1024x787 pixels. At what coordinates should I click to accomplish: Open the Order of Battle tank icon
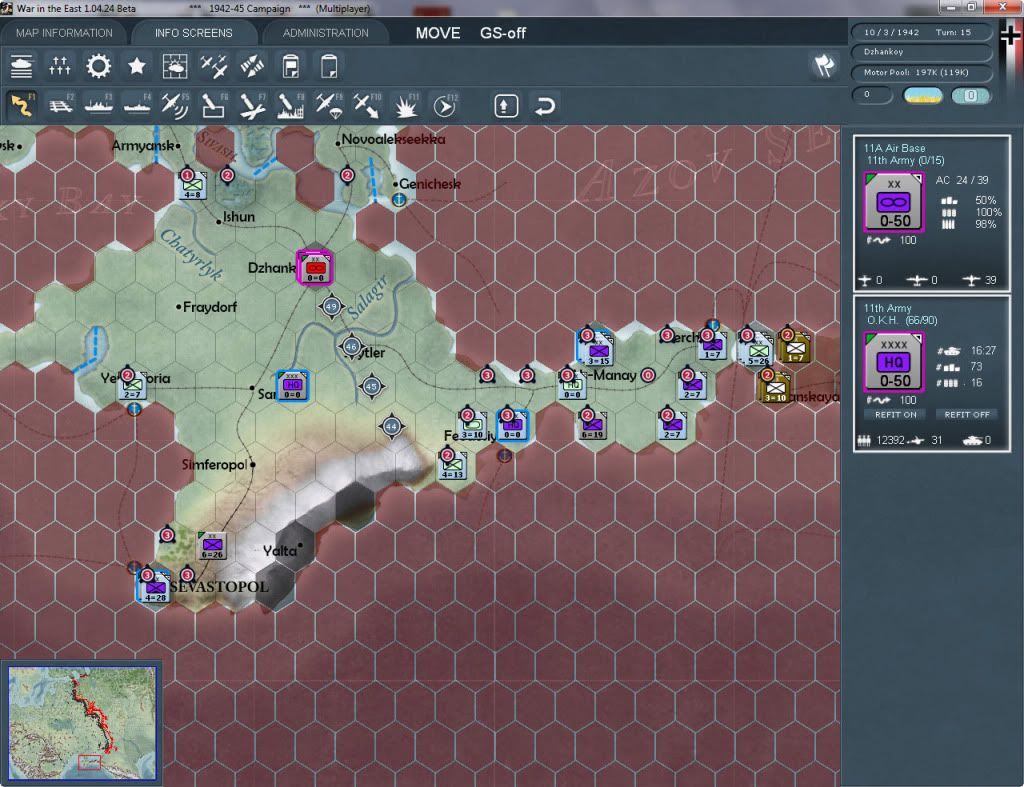pyautogui.click(x=22, y=66)
